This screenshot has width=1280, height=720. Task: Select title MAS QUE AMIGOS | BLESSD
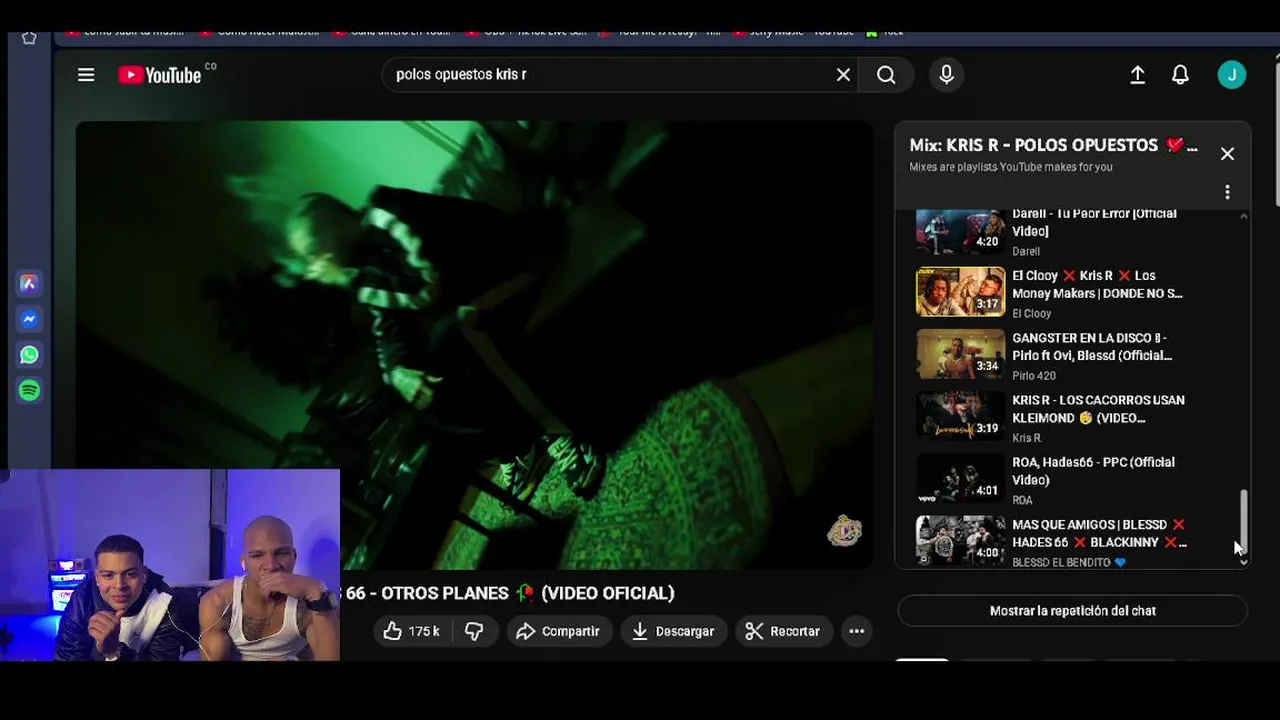[1099, 533]
